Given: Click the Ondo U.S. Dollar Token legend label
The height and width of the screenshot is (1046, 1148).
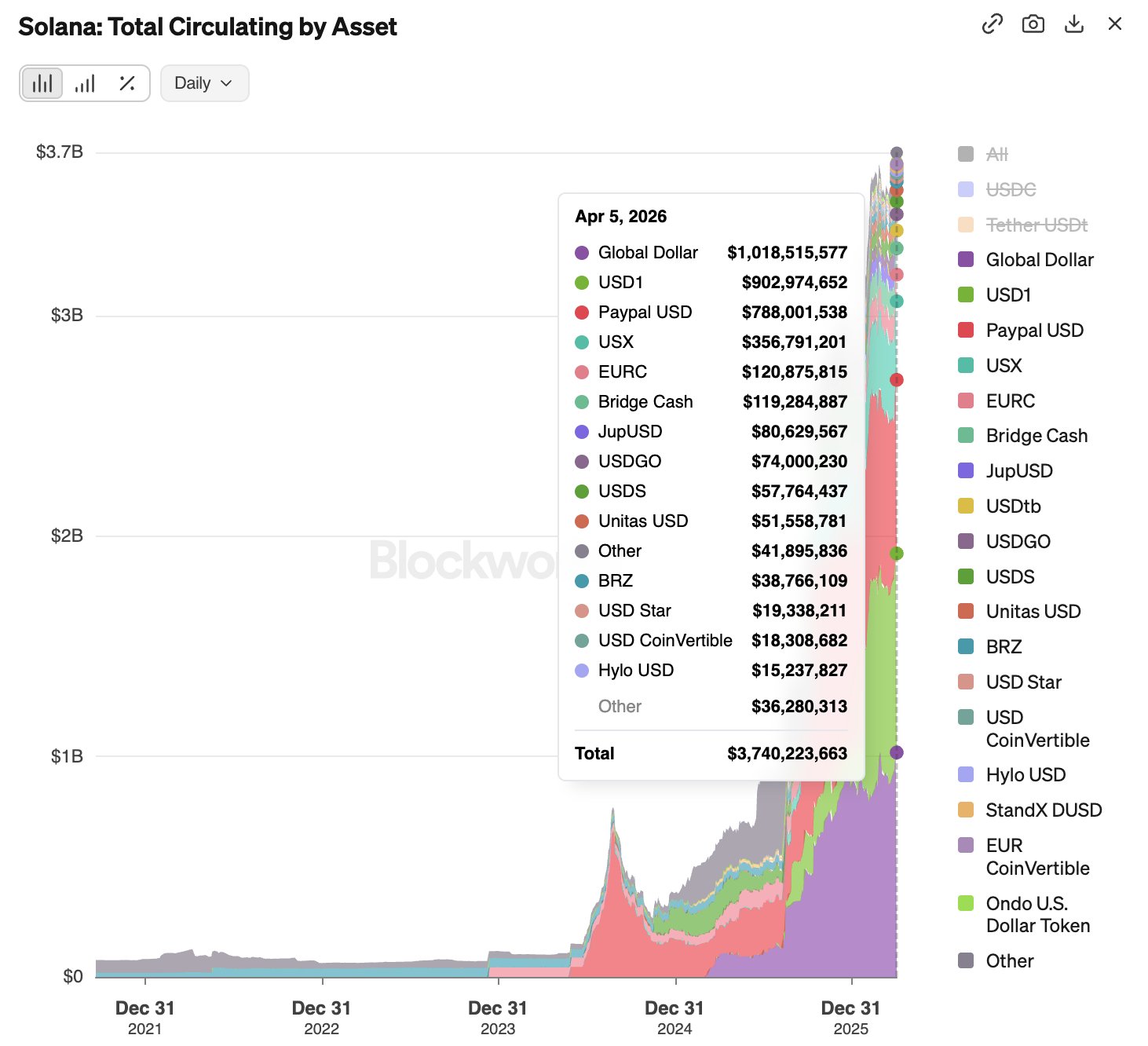Looking at the screenshot, I should pyautogui.click(x=1037, y=915).
